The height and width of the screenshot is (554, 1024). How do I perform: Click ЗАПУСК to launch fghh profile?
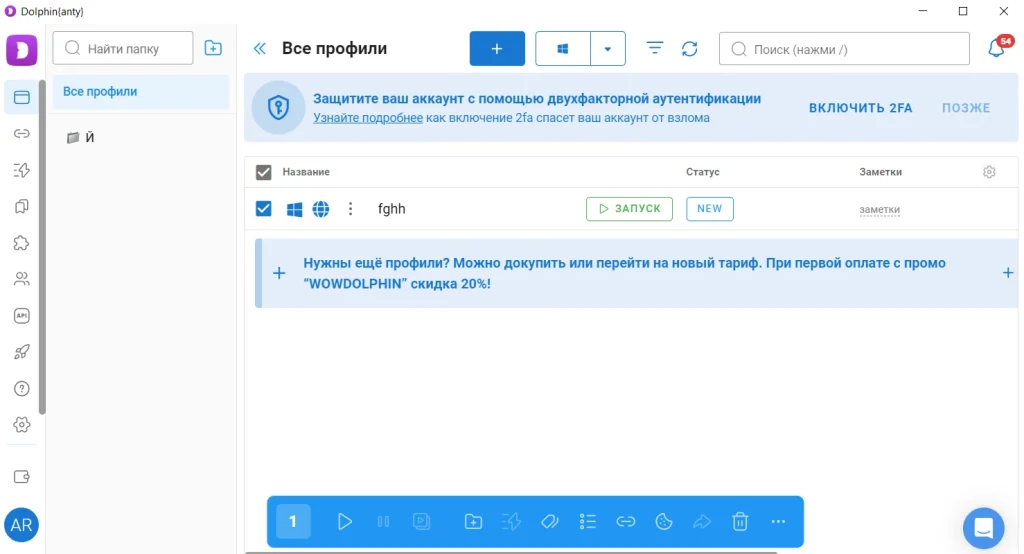click(x=630, y=209)
